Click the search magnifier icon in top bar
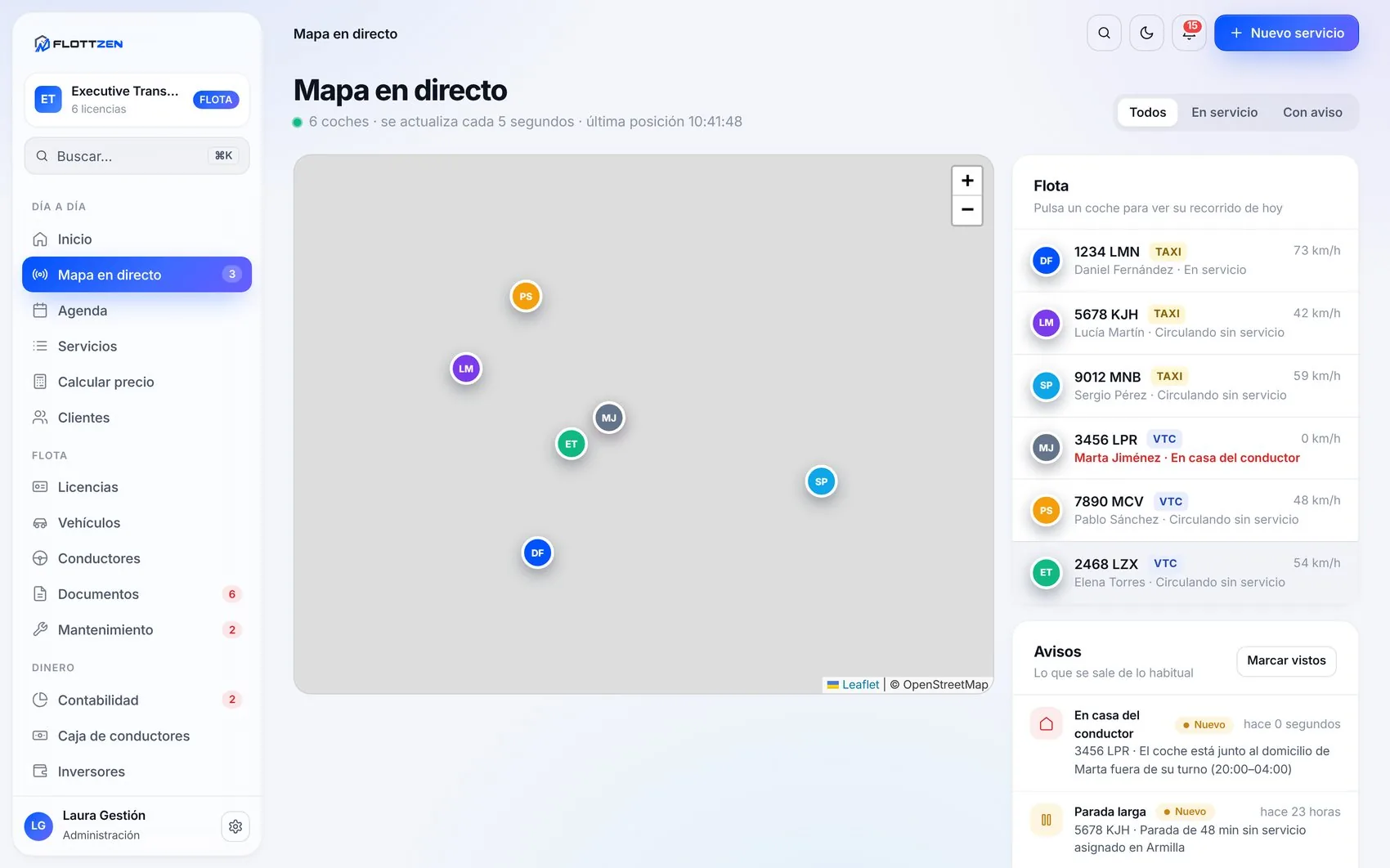This screenshot has height=868, width=1390. (x=1104, y=33)
